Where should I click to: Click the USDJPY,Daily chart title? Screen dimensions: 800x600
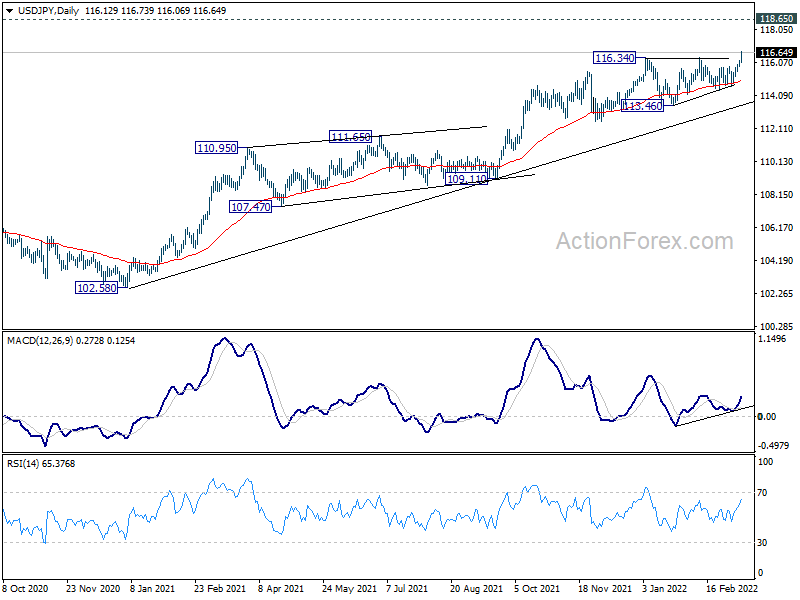point(48,11)
